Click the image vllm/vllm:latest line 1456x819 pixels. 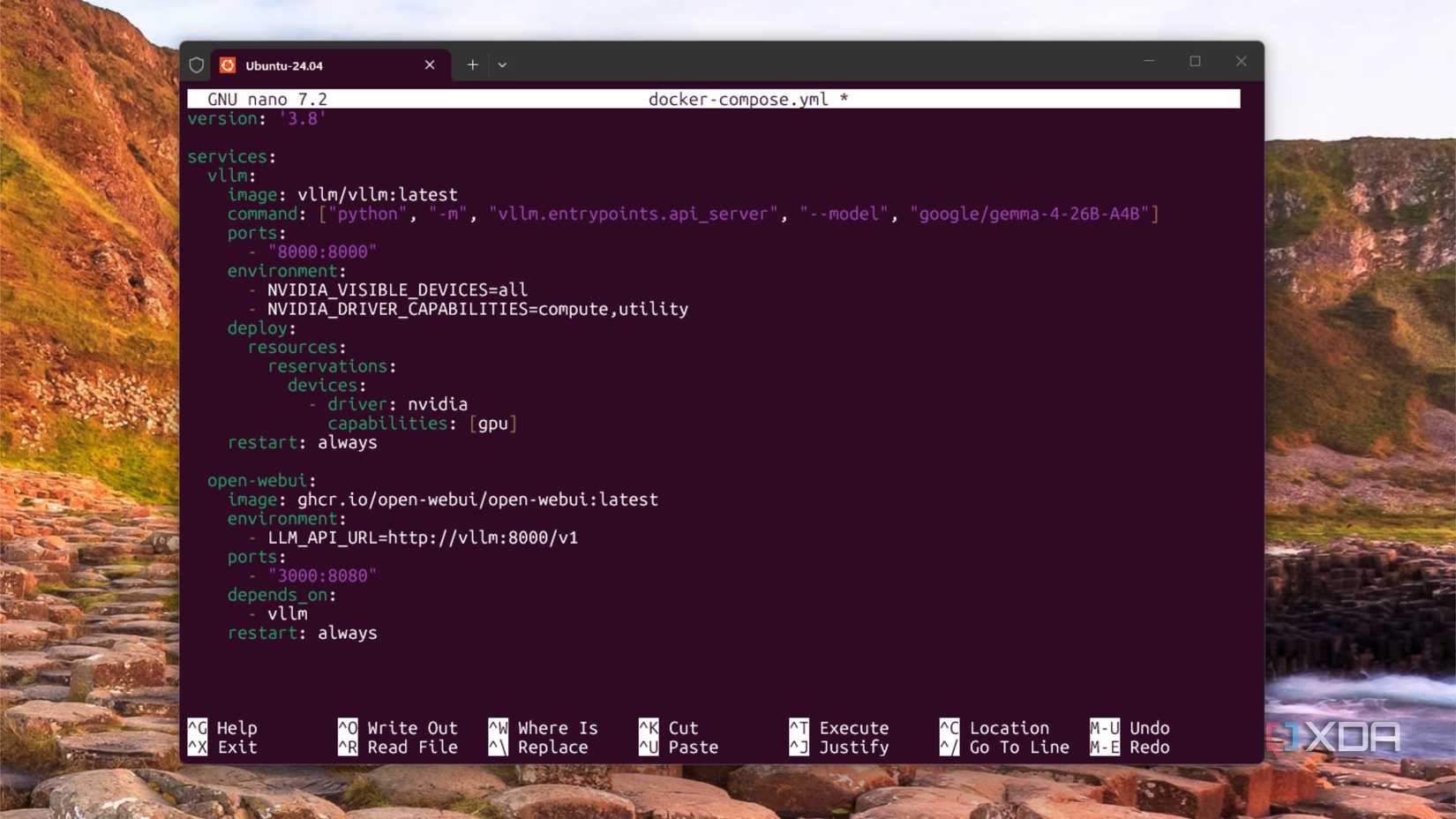pos(342,194)
